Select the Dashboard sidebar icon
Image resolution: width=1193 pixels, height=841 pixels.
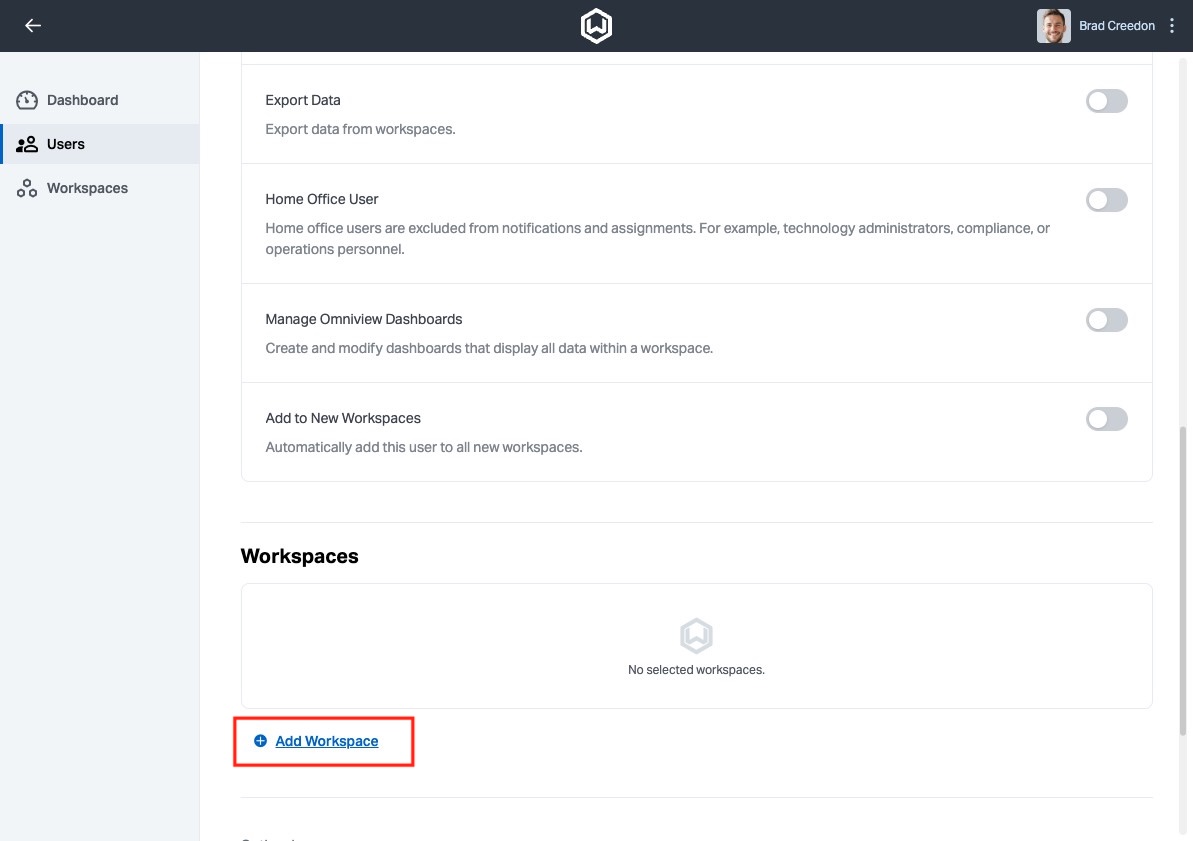pyautogui.click(x=27, y=99)
